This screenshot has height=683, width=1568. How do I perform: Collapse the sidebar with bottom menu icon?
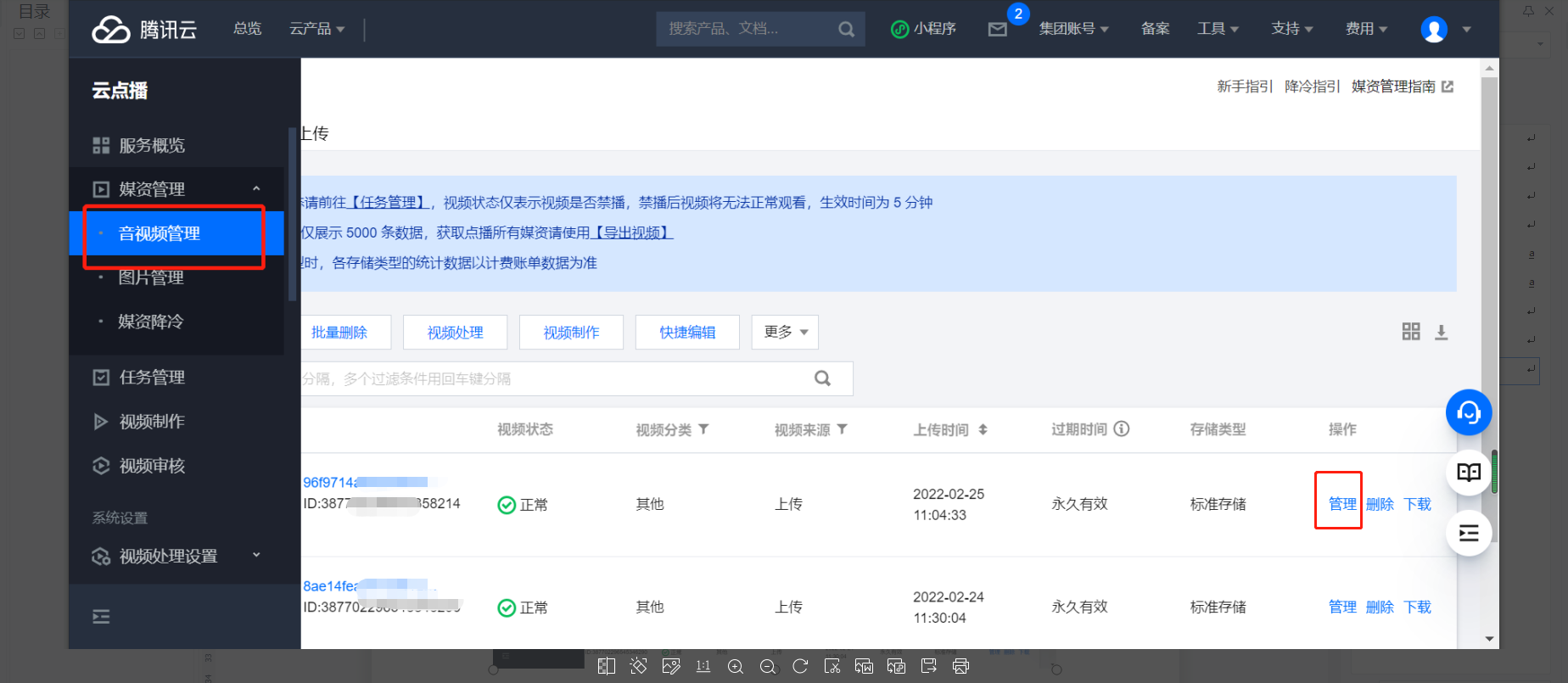coord(101,616)
